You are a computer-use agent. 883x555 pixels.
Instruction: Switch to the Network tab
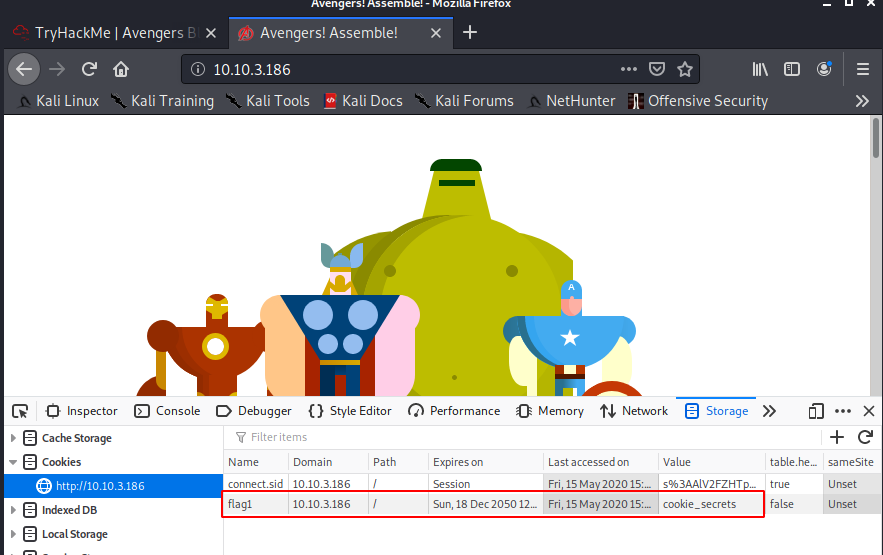tap(633, 411)
